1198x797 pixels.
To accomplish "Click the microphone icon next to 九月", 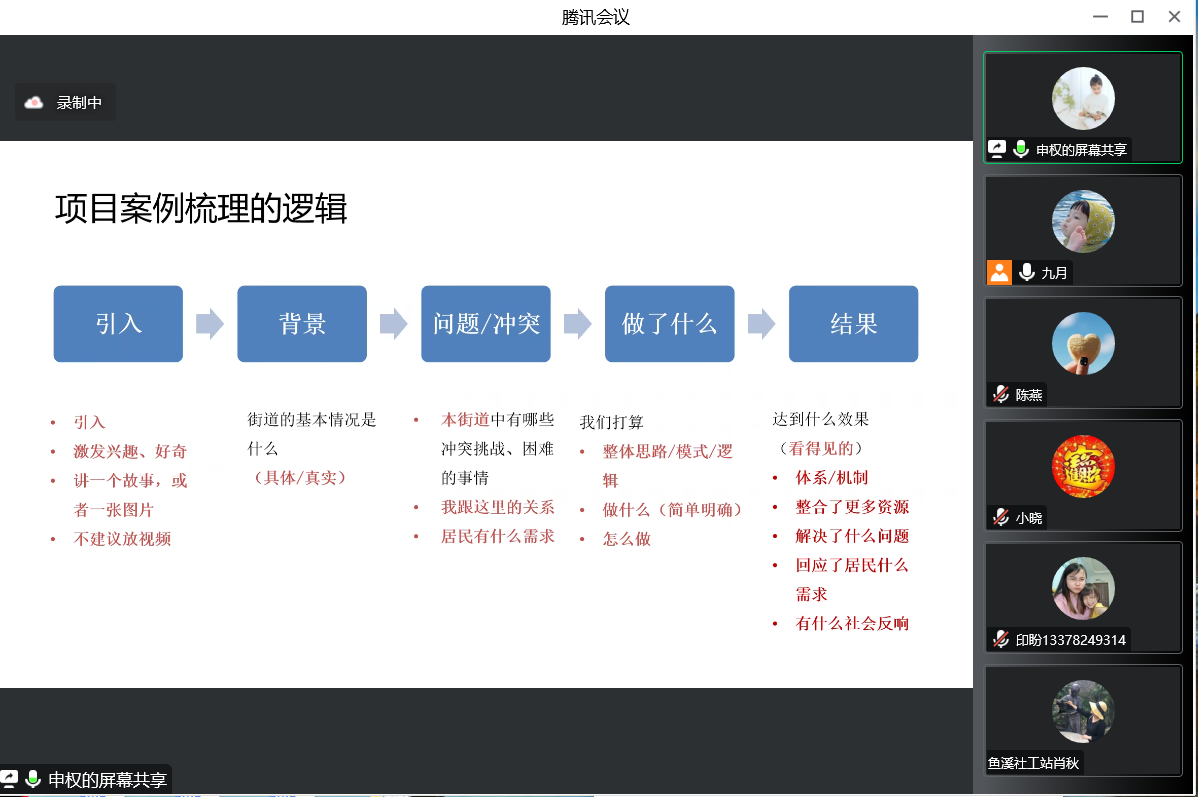I will click(x=1026, y=272).
